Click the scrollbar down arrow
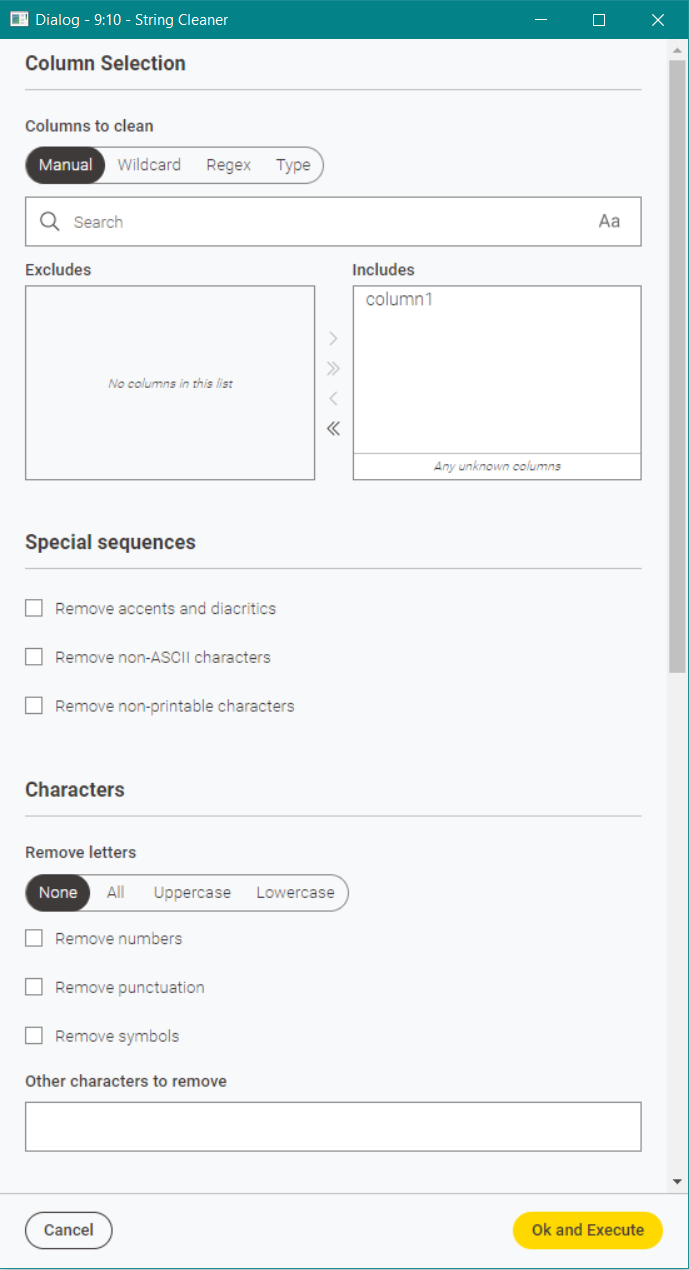Viewport: 689px width, 1270px height. [678, 1181]
